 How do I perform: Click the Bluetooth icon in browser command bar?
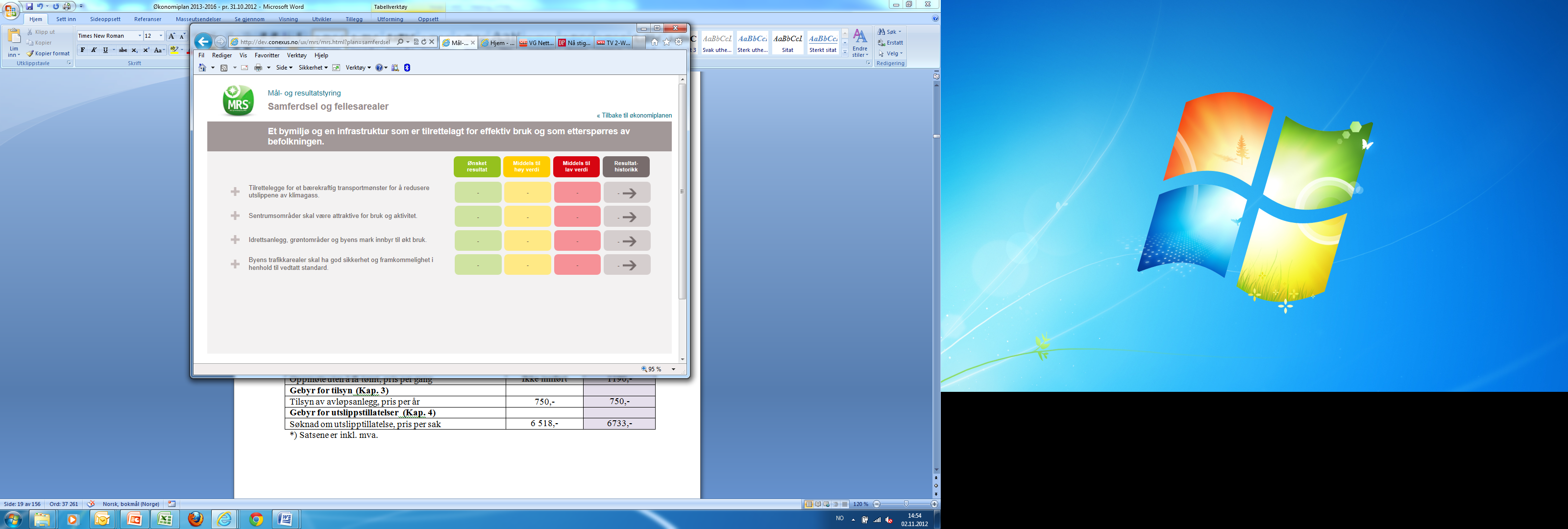[x=407, y=68]
